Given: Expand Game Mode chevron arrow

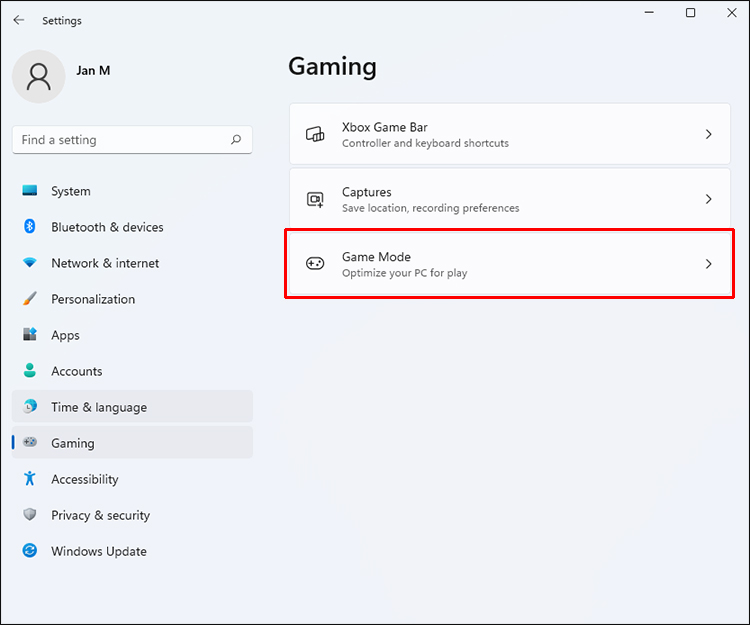Looking at the screenshot, I should 708,264.
